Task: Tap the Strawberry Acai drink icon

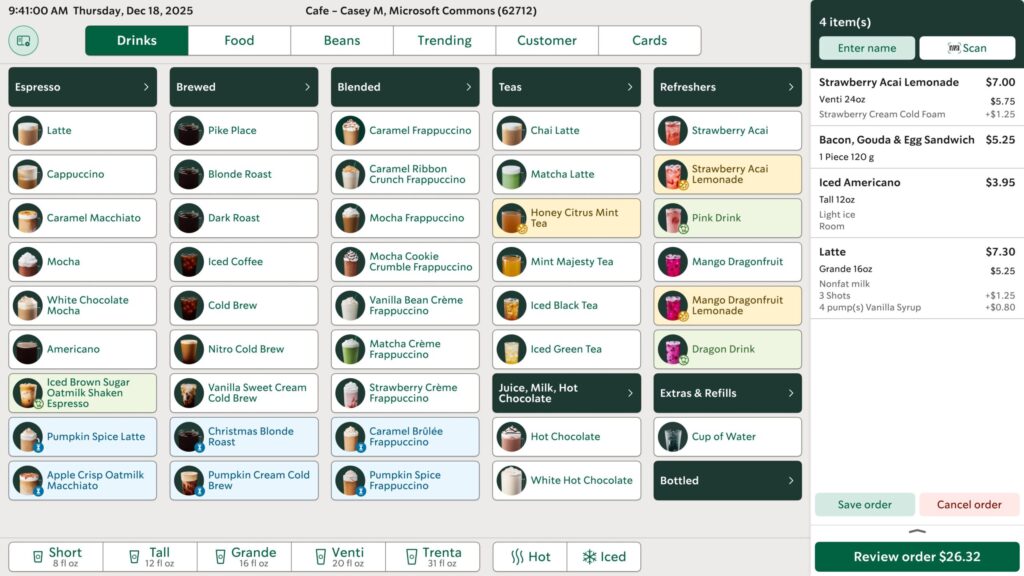Action: pos(673,131)
